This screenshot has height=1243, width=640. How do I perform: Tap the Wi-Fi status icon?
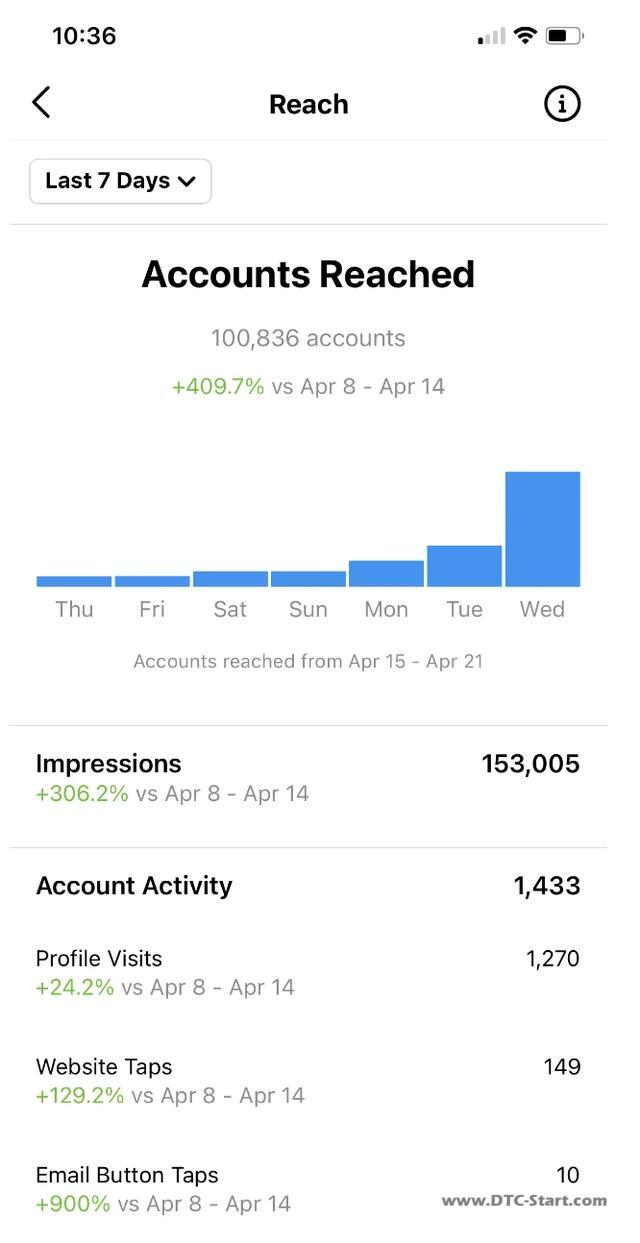pyautogui.click(x=525, y=36)
